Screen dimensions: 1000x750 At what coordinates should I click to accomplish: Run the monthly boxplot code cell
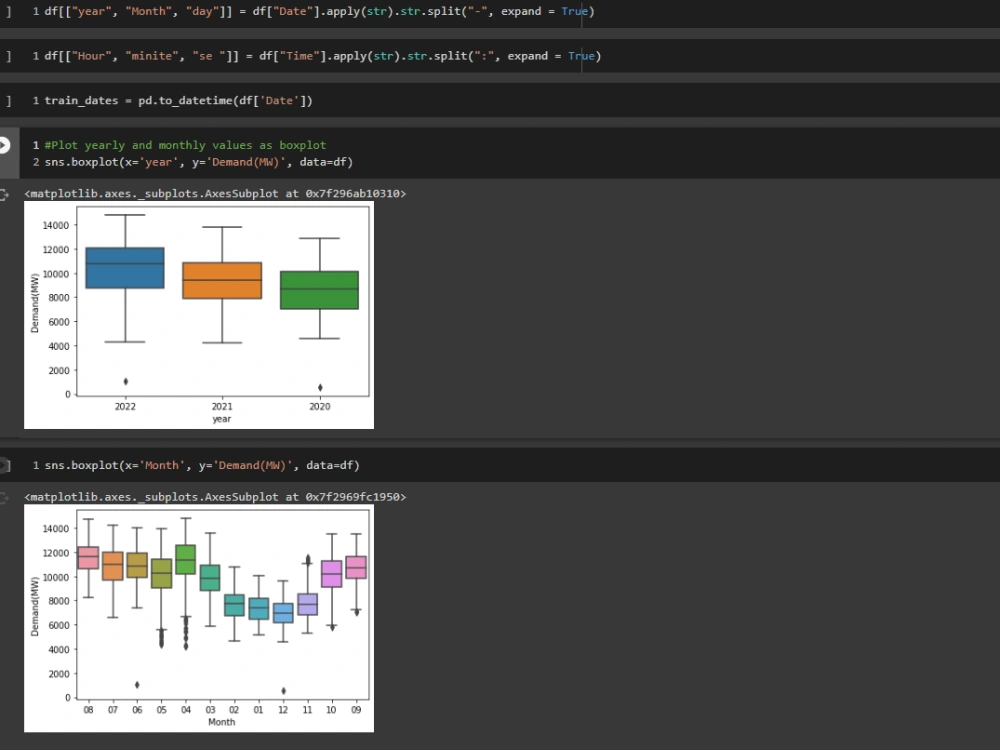(x=8, y=464)
